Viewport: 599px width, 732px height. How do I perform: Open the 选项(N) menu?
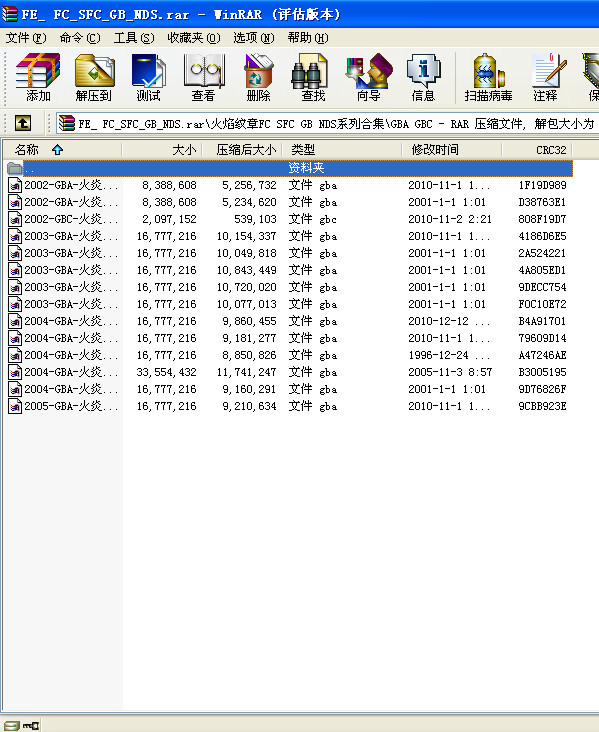pos(254,38)
